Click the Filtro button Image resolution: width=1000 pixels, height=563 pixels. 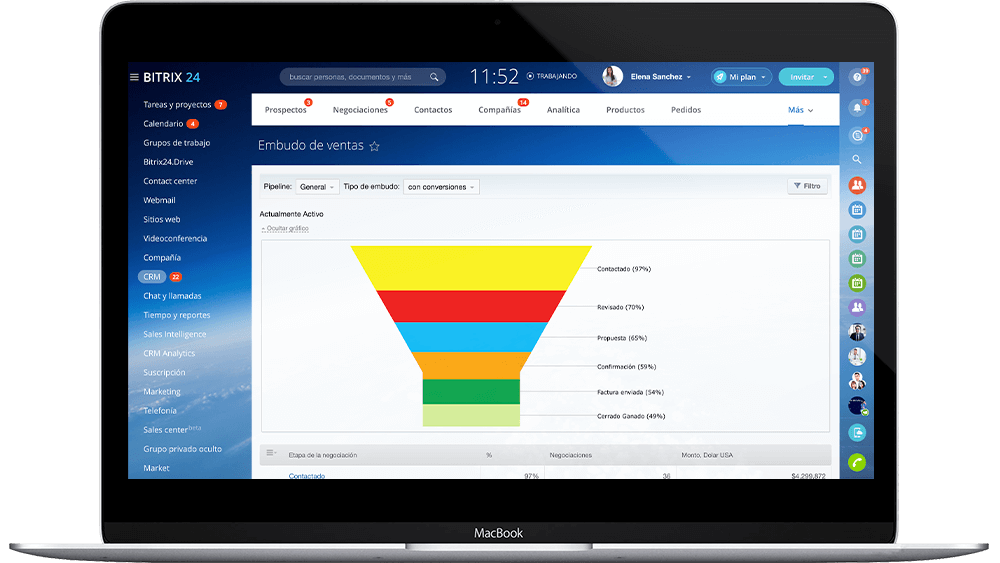pyautogui.click(x=807, y=186)
